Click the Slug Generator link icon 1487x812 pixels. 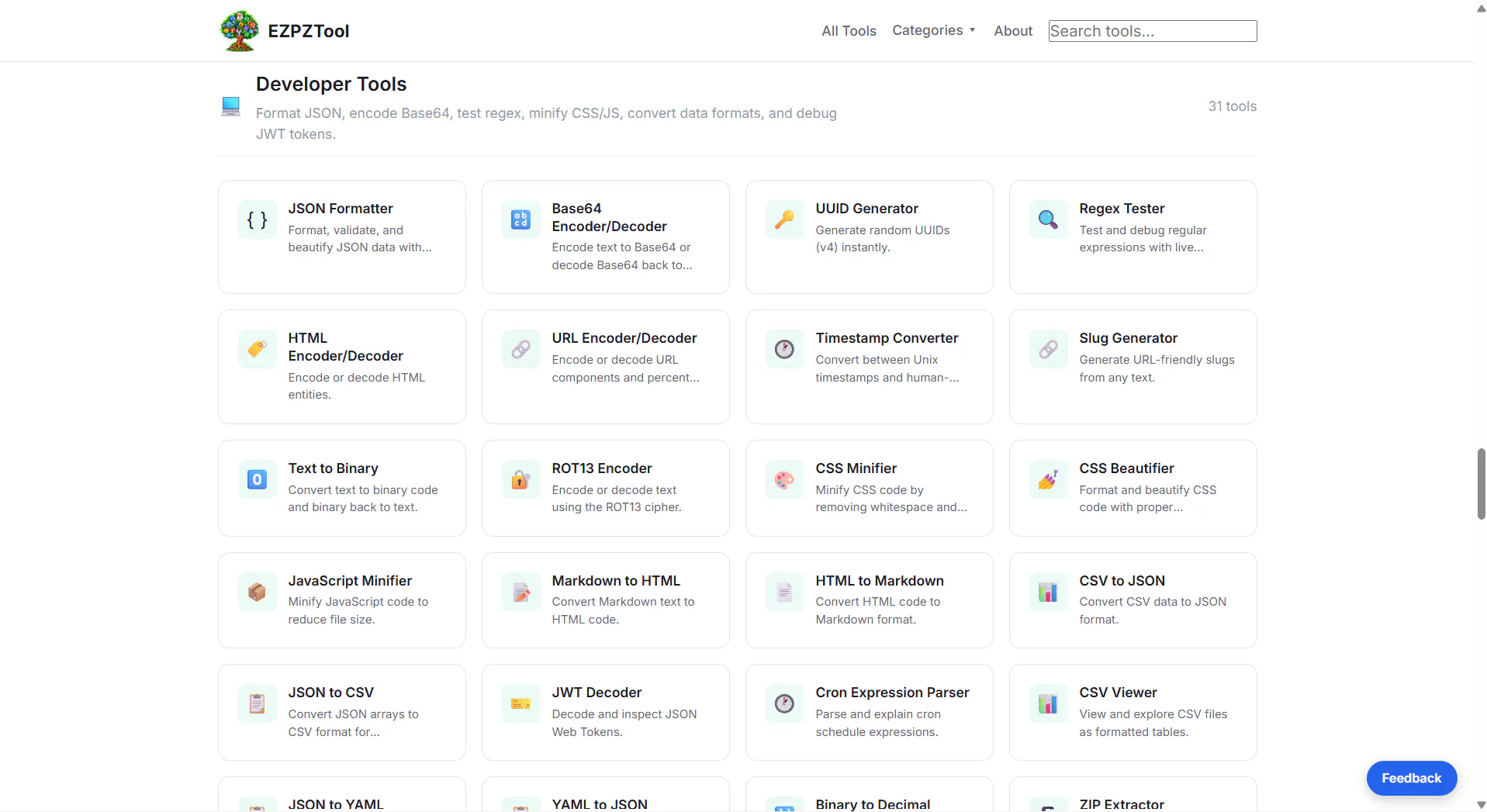pyautogui.click(x=1048, y=349)
